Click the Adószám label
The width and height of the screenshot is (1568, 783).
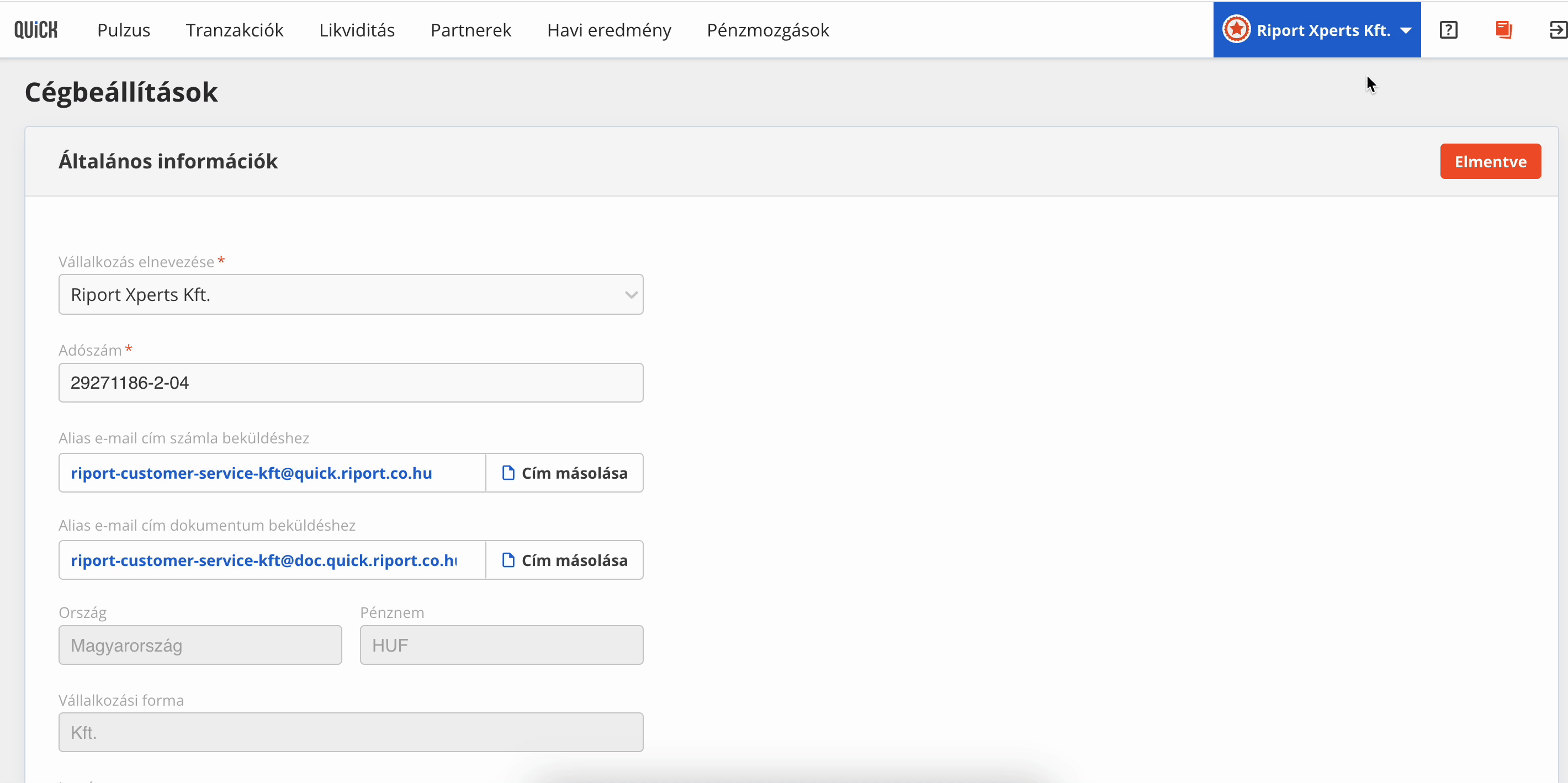[90, 350]
